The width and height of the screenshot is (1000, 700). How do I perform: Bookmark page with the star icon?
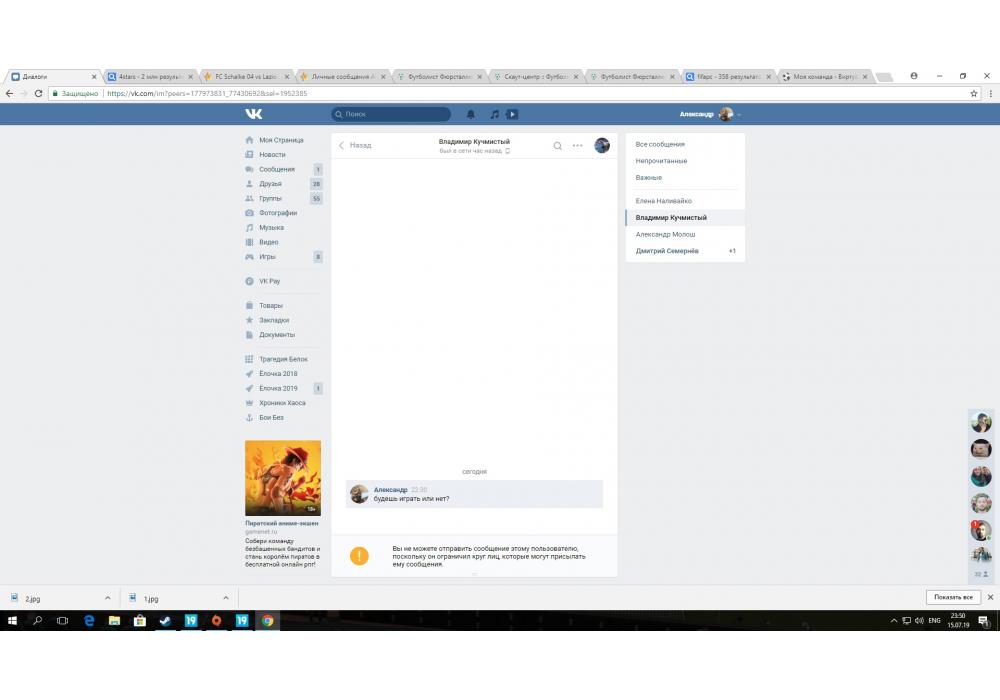pos(974,93)
